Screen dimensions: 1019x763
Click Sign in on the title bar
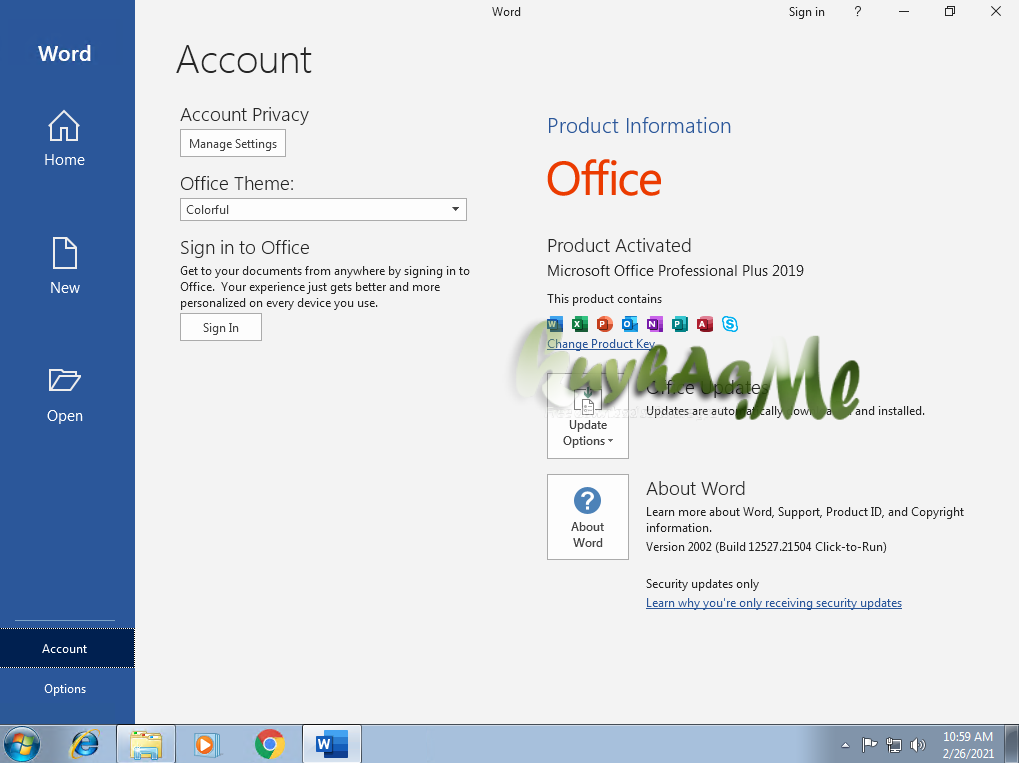[x=806, y=12]
